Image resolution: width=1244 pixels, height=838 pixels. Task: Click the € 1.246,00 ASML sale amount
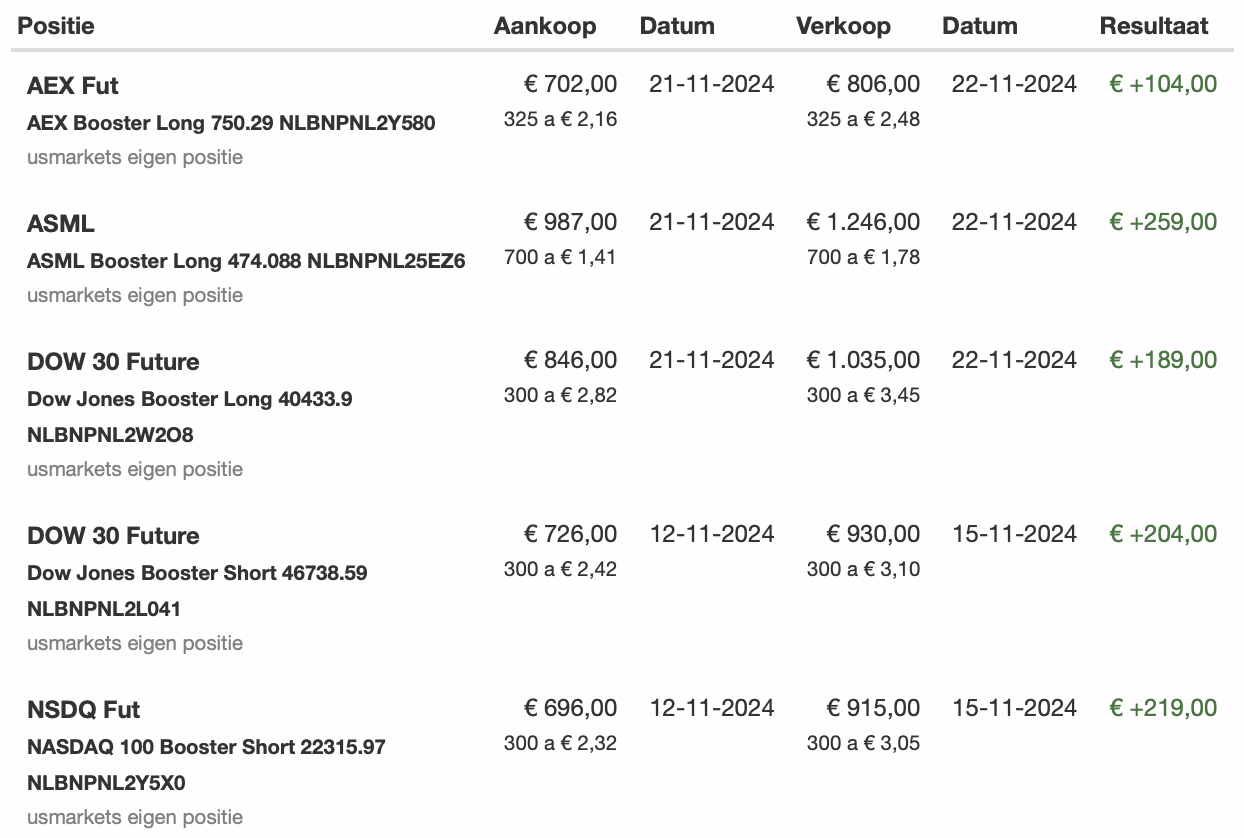(864, 222)
